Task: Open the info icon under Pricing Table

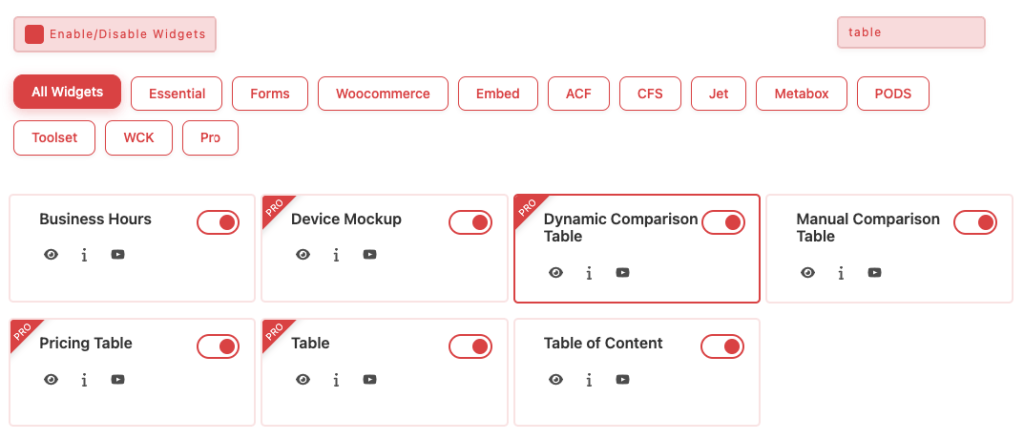Action: (84, 379)
